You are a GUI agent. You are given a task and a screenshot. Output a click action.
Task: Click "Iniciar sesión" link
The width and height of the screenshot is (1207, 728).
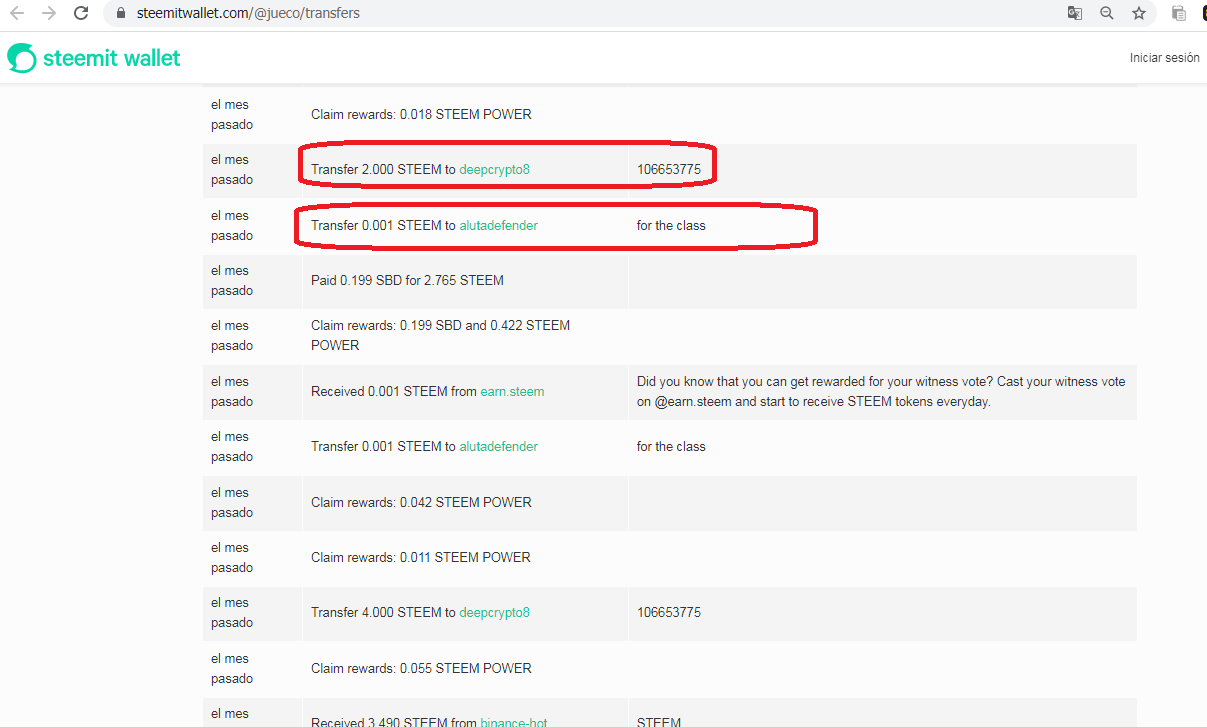tap(1164, 58)
